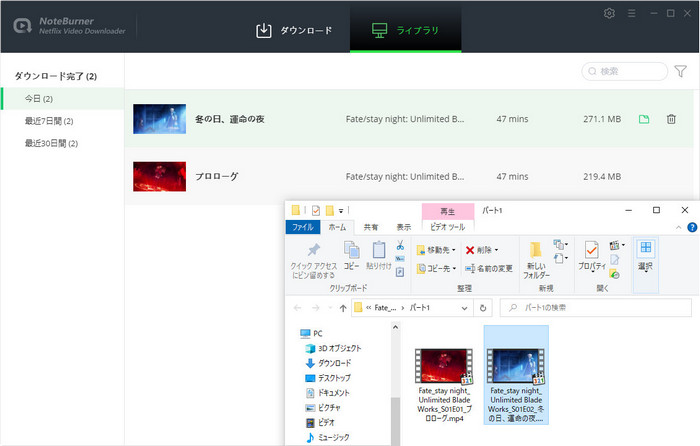The width and height of the screenshot is (700, 446).
Task: Select 3D オブジェクト in tree
Action: (333, 348)
